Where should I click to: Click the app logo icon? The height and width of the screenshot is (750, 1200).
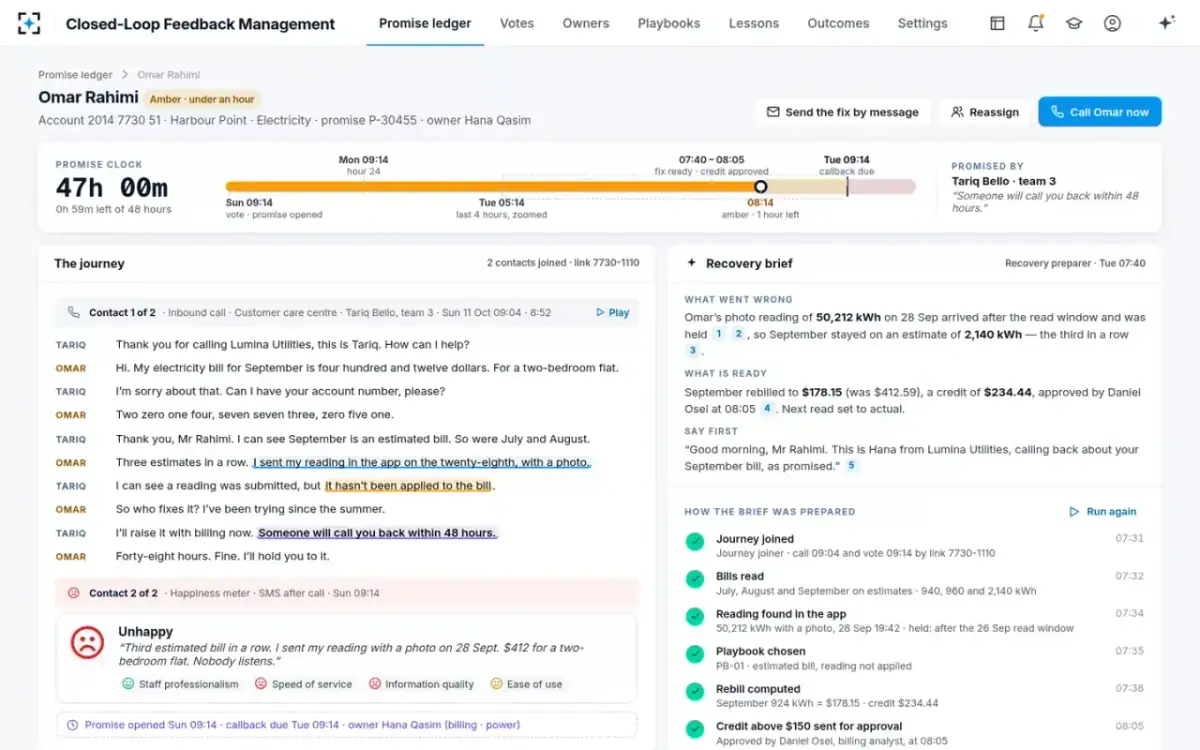coord(30,23)
